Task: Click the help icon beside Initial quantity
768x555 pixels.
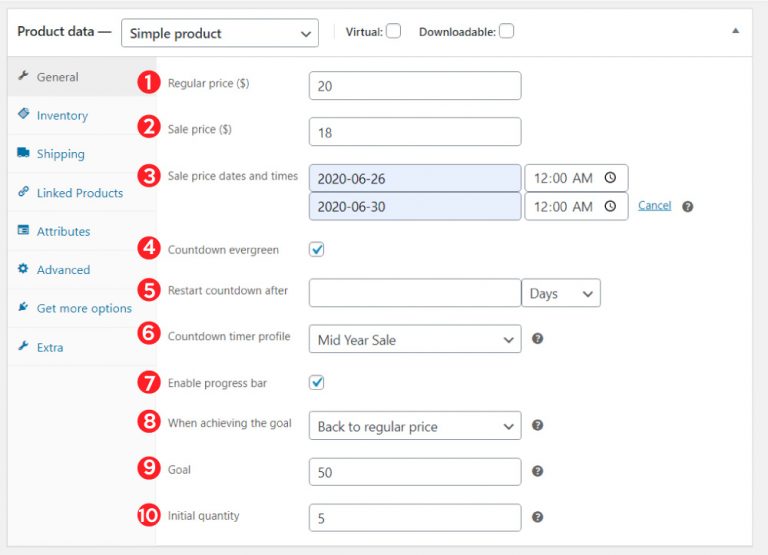Action: [537, 517]
